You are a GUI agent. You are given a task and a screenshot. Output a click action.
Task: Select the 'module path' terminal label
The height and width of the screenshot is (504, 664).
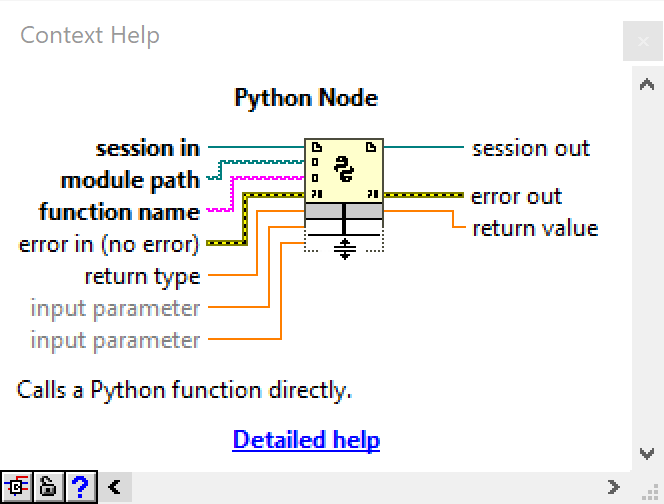click(130, 181)
